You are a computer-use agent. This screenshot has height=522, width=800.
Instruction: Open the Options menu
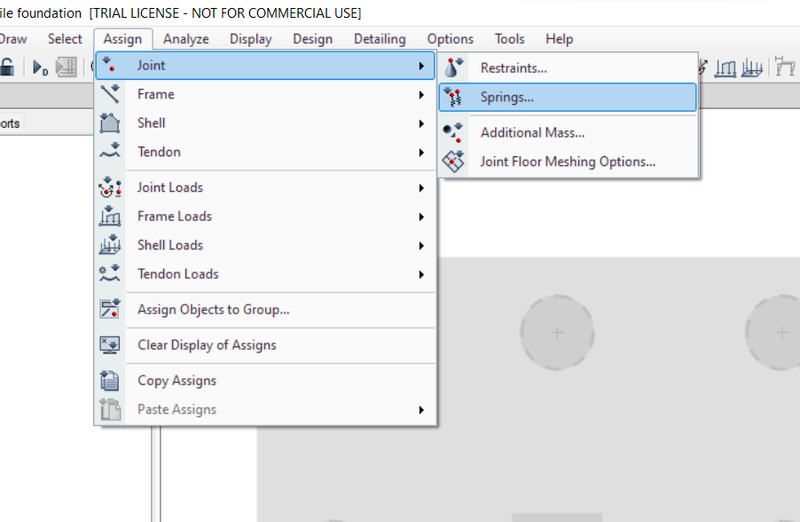pos(450,39)
